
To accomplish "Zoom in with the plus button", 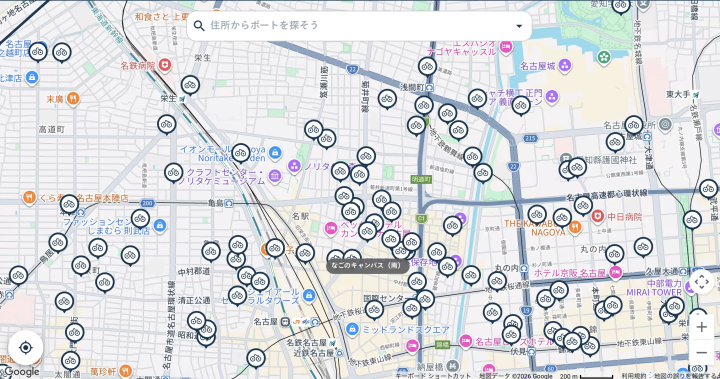I will click(x=701, y=327).
